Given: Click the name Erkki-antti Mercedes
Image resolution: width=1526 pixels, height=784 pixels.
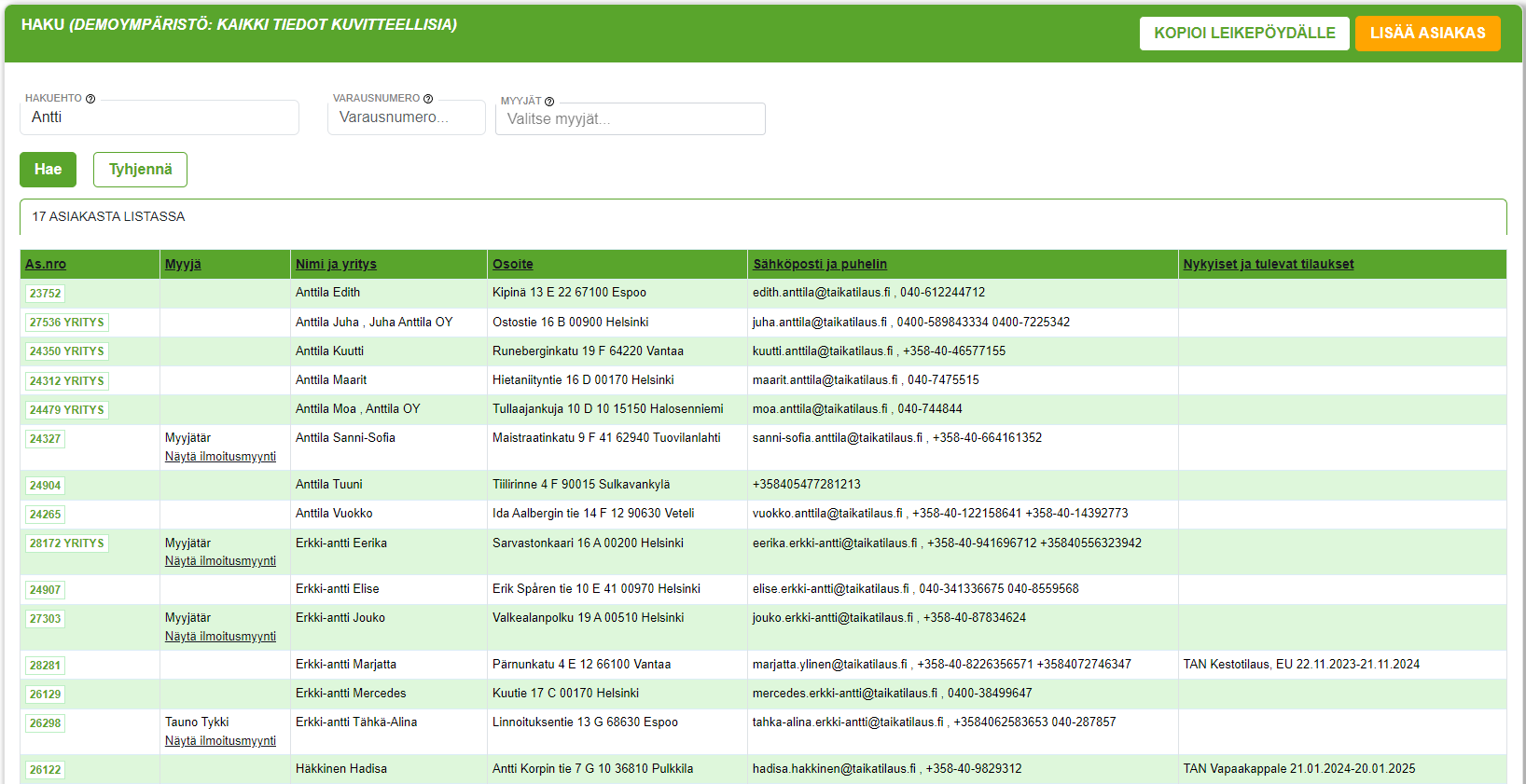Looking at the screenshot, I should 351,694.
